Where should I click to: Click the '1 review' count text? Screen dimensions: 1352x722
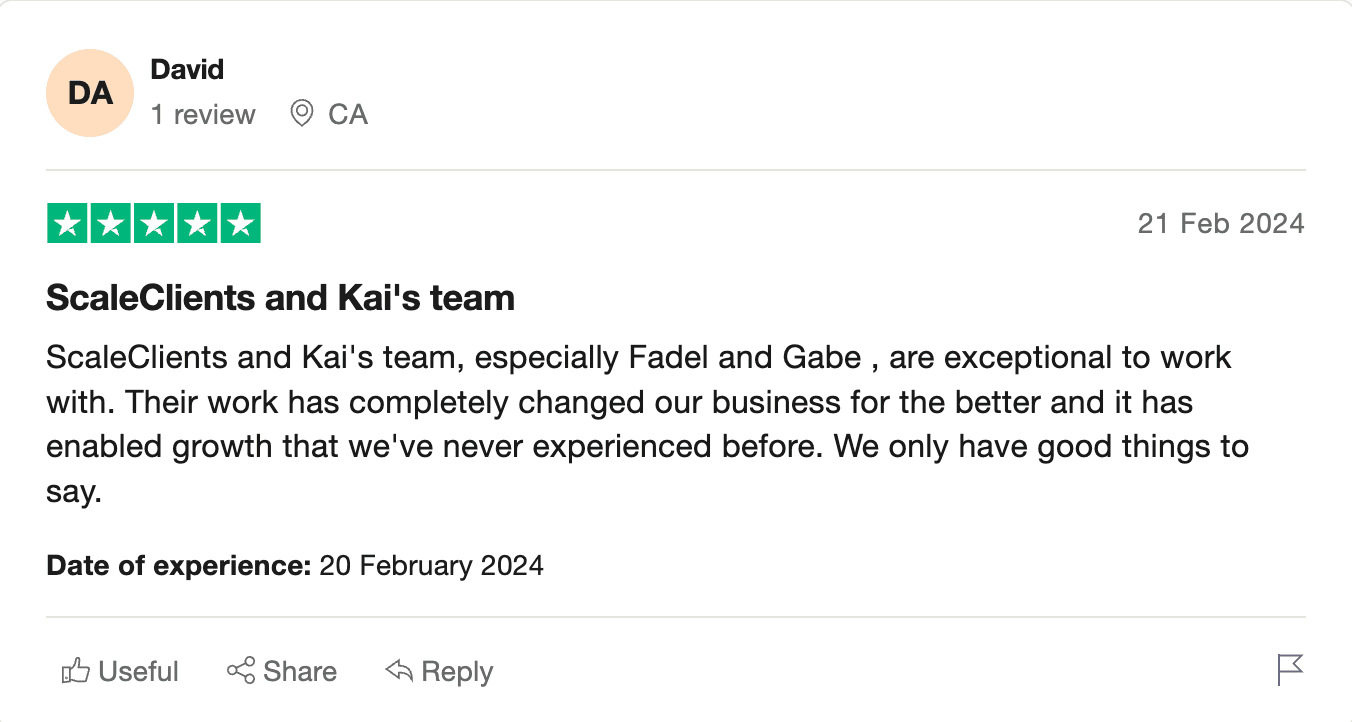pos(203,115)
